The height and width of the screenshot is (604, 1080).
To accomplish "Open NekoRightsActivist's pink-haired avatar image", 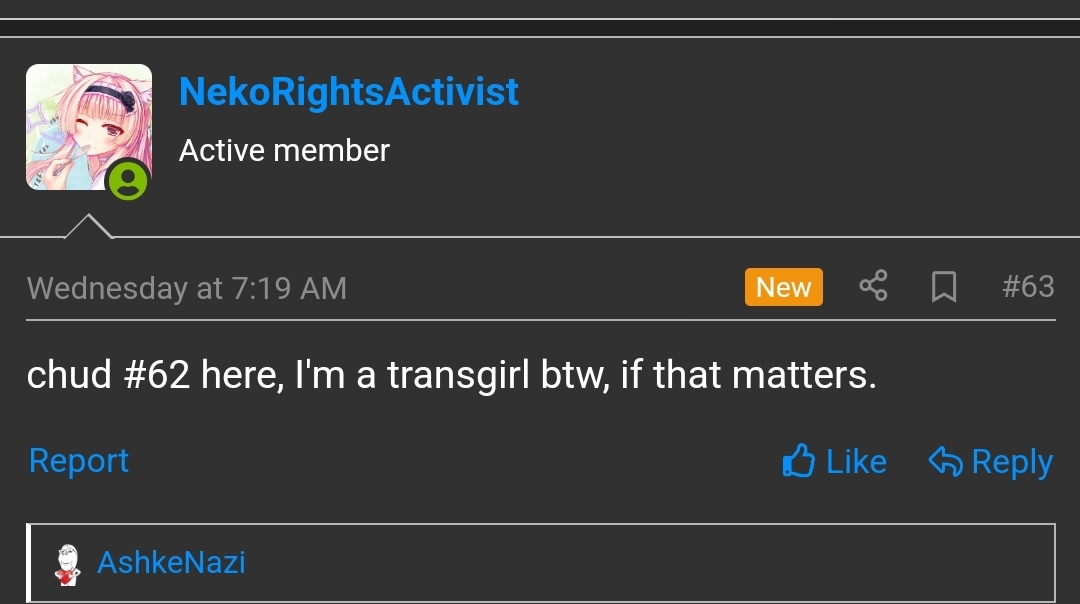I will click(89, 127).
